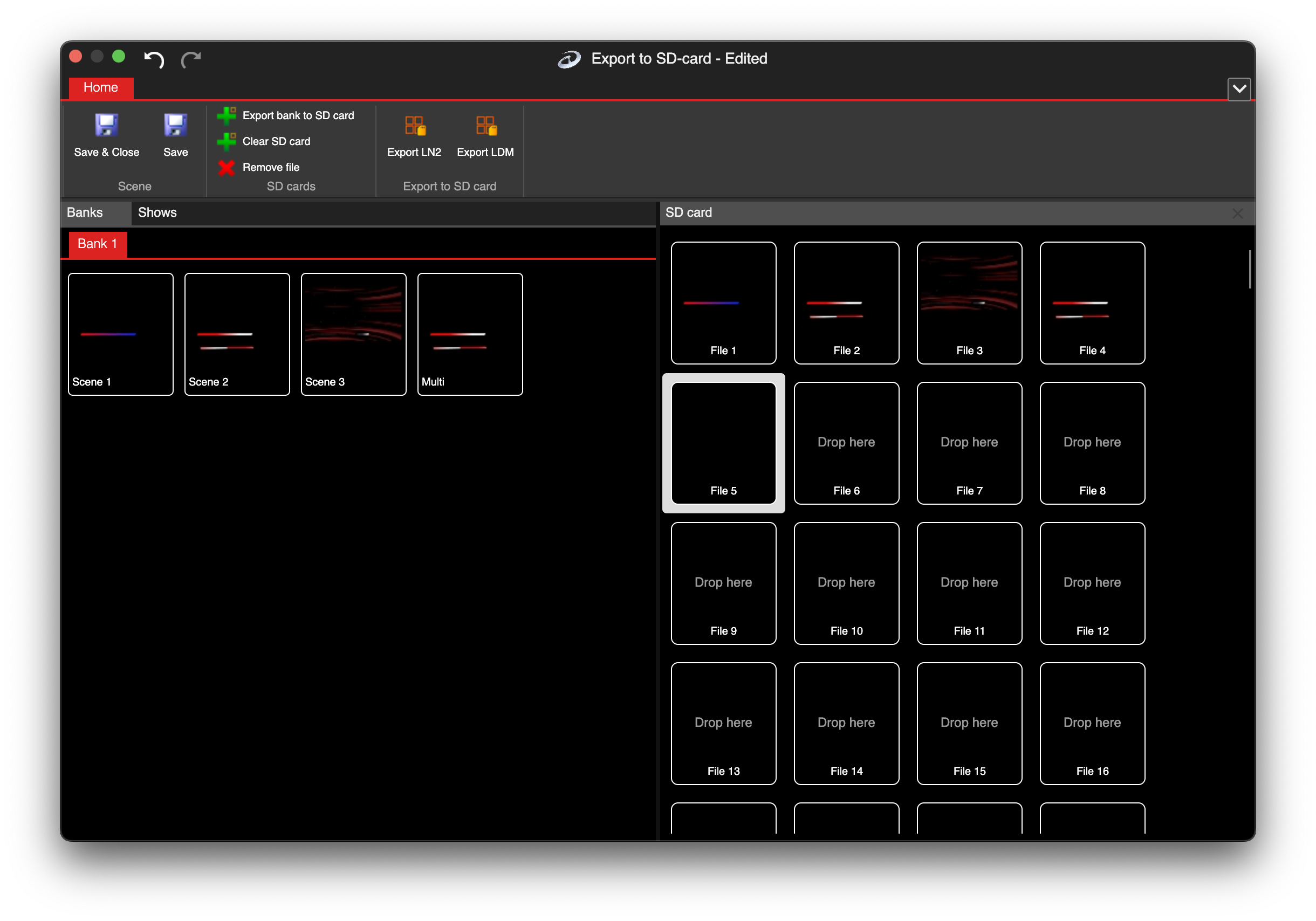The height and width of the screenshot is (921, 1316).
Task: Select the empty File 11 slot
Action: coord(969,583)
